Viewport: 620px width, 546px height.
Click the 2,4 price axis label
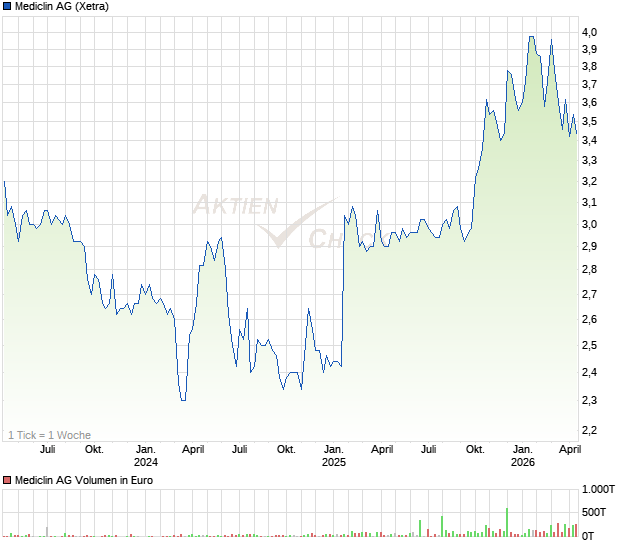tap(589, 372)
